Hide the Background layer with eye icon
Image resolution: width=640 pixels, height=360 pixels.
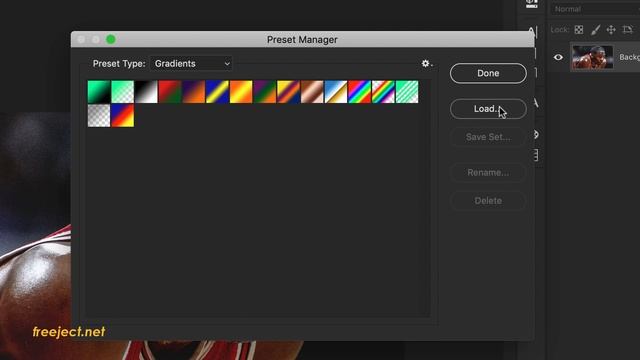(558, 58)
